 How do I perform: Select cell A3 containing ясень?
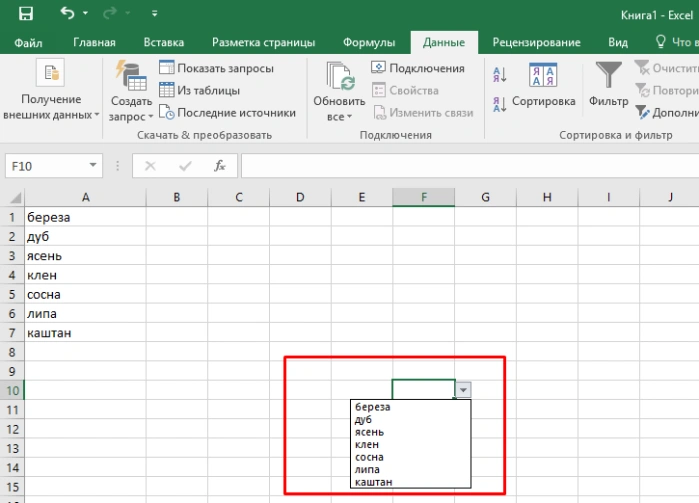point(85,256)
